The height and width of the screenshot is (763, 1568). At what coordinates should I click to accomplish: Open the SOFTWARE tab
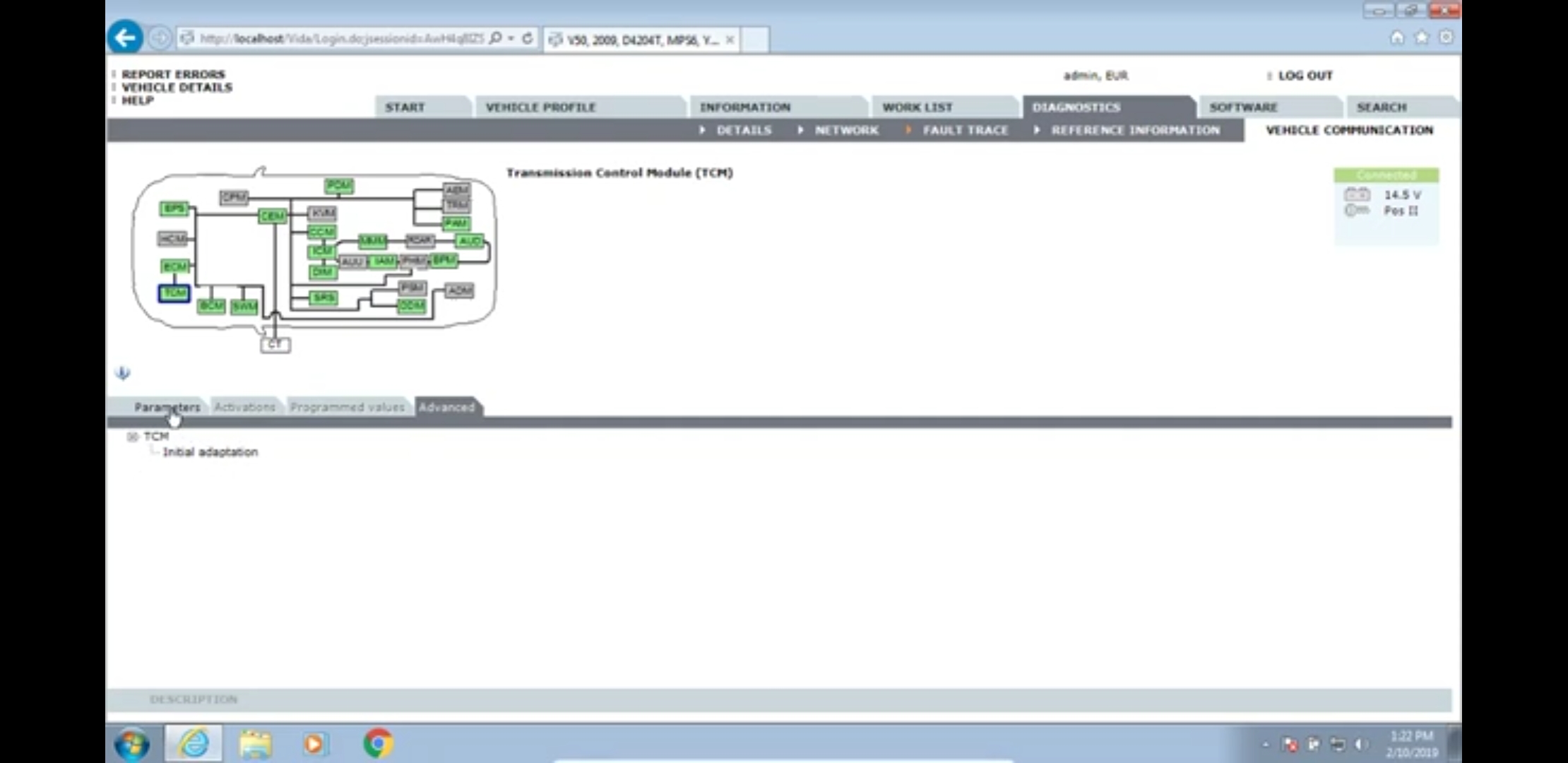pos(1244,107)
